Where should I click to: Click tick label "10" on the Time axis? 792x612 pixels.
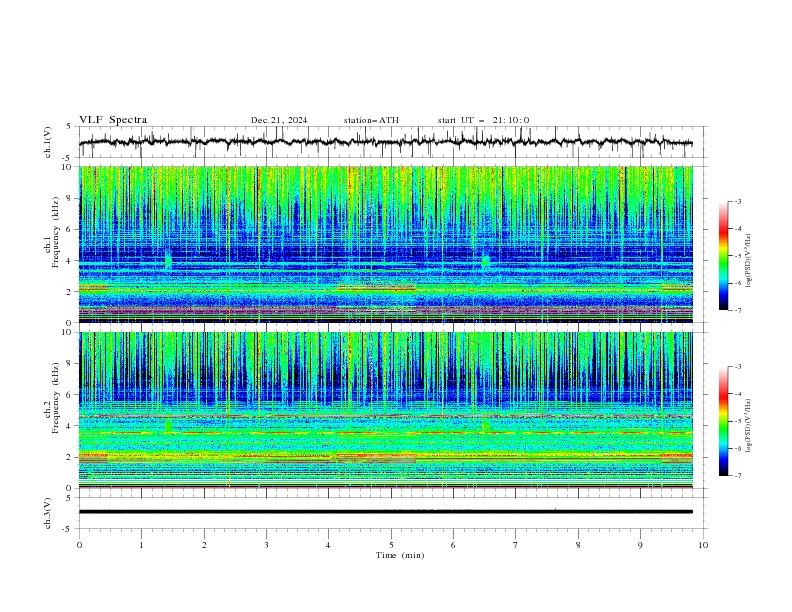(x=703, y=545)
